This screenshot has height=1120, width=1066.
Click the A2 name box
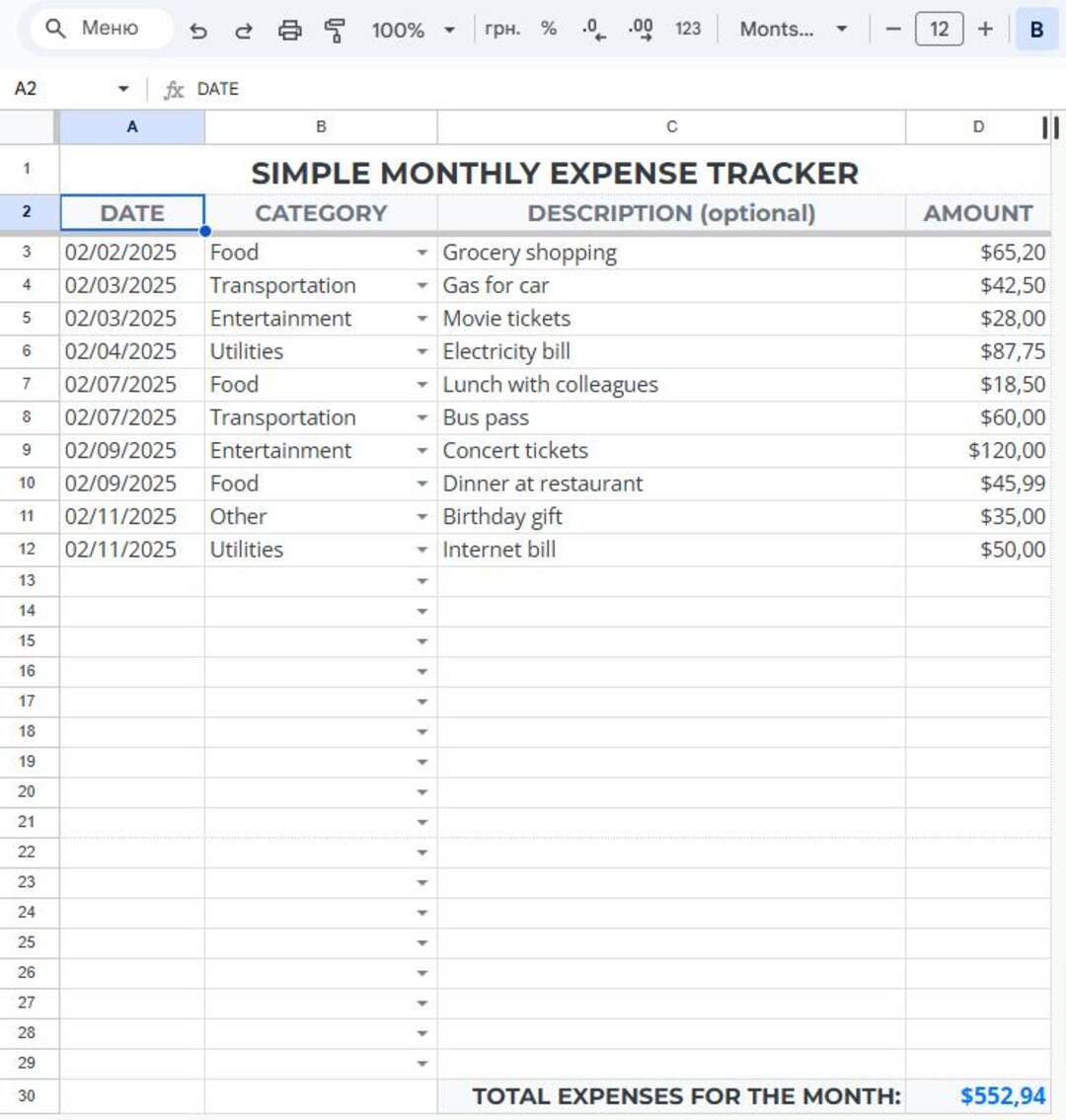click(61, 89)
